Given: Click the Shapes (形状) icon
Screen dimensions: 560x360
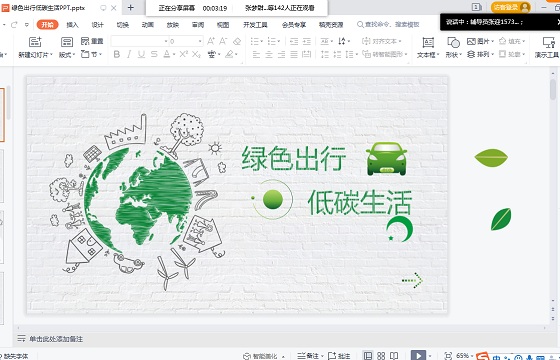Looking at the screenshot, I should [453, 42].
